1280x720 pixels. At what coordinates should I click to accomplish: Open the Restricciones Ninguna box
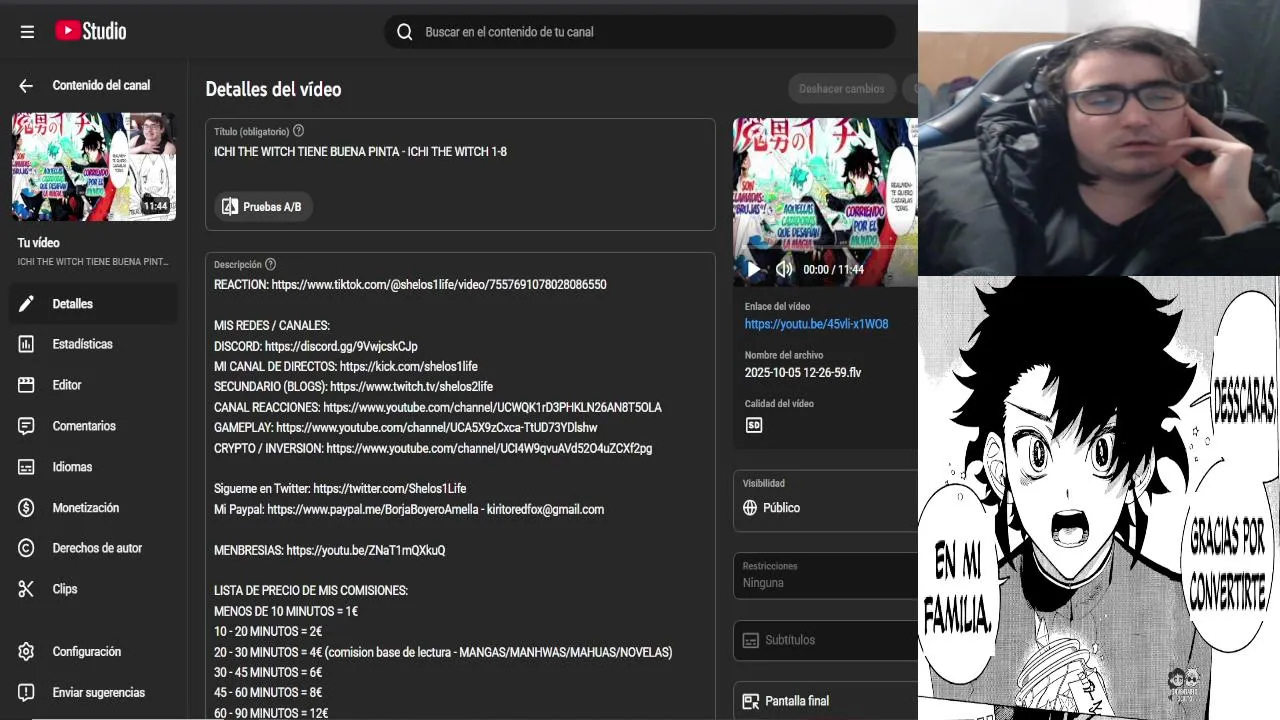click(x=825, y=576)
